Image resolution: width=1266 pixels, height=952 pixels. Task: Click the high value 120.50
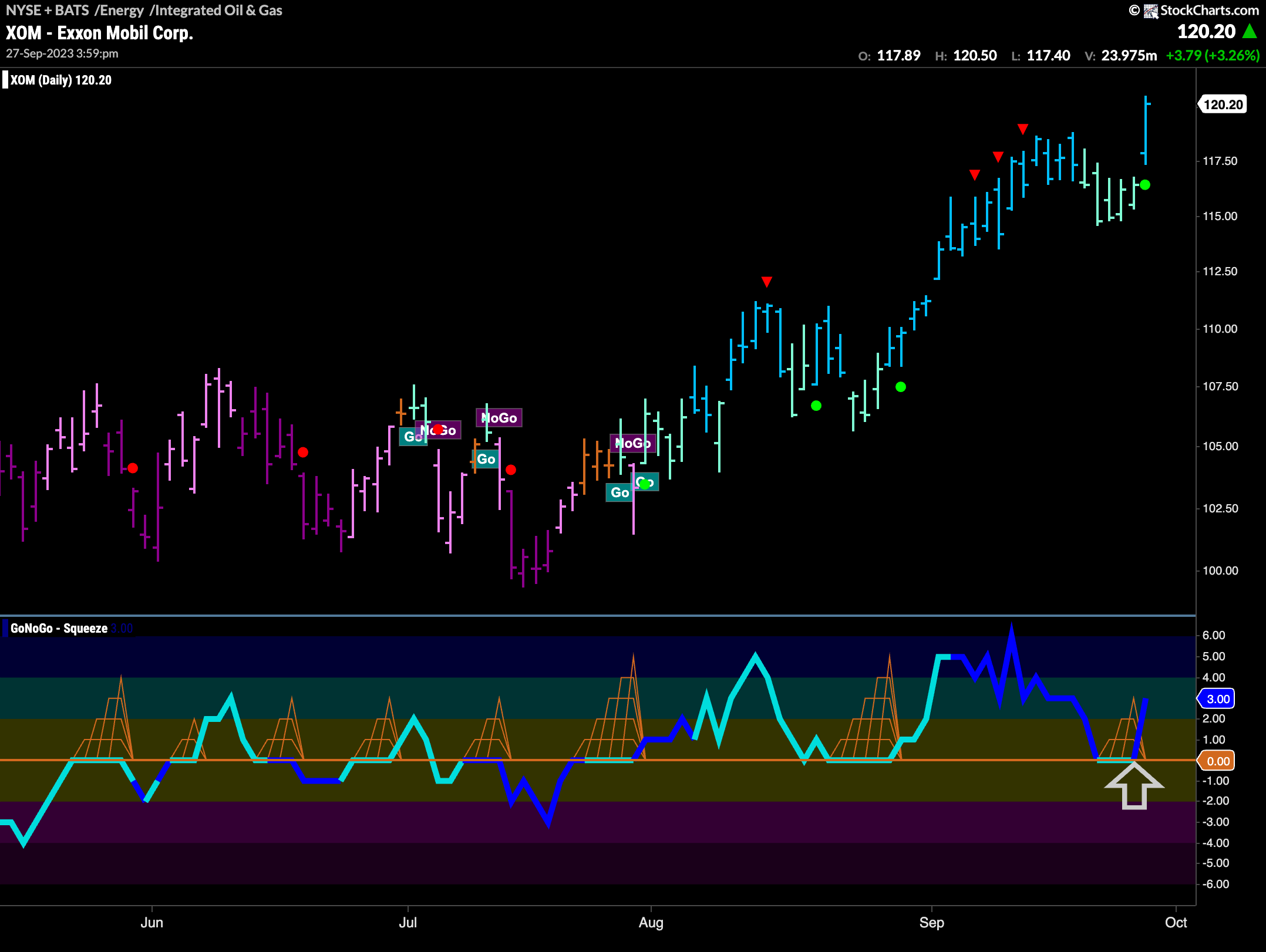tap(975, 56)
